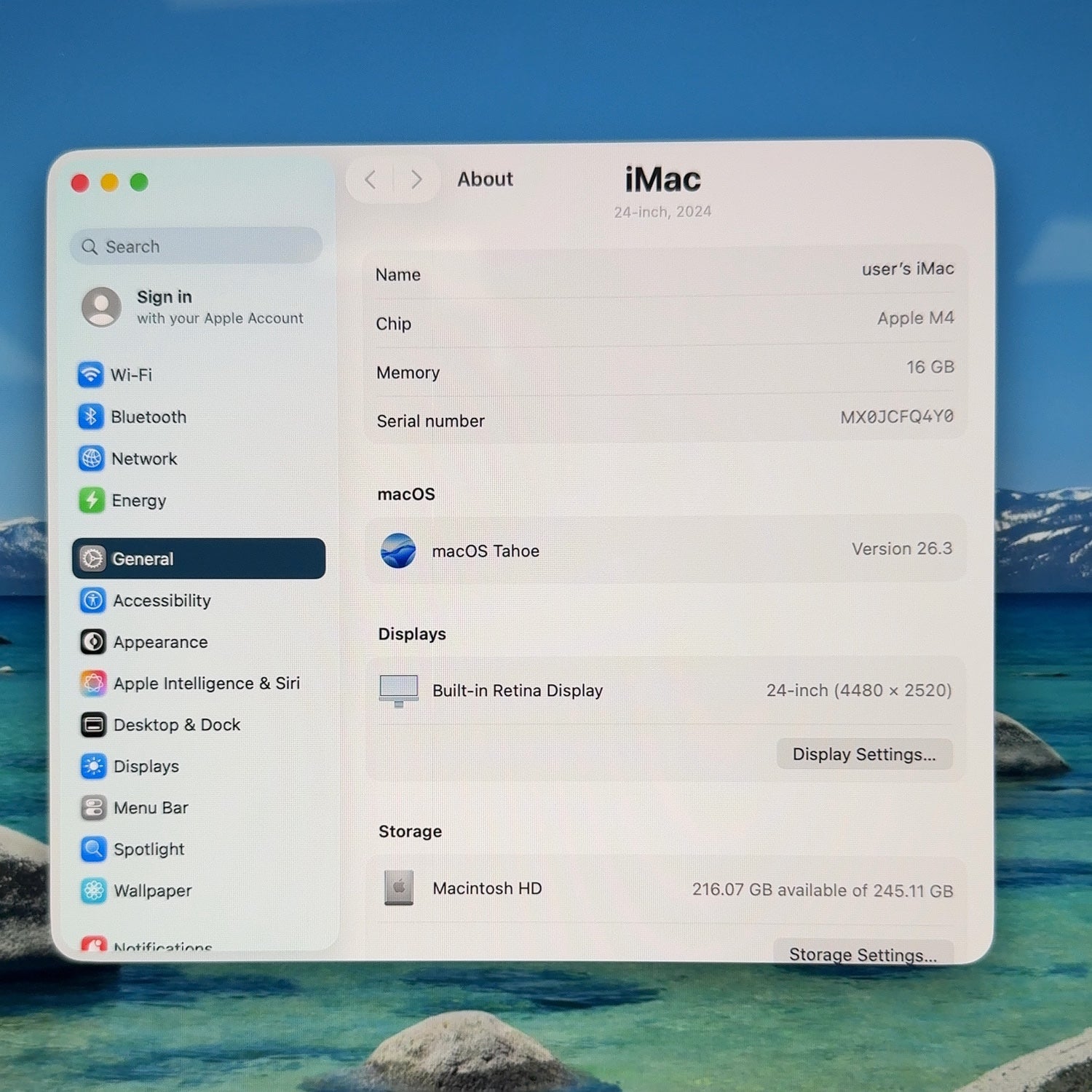Open the Displays sun icon

pyautogui.click(x=93, y=766)
